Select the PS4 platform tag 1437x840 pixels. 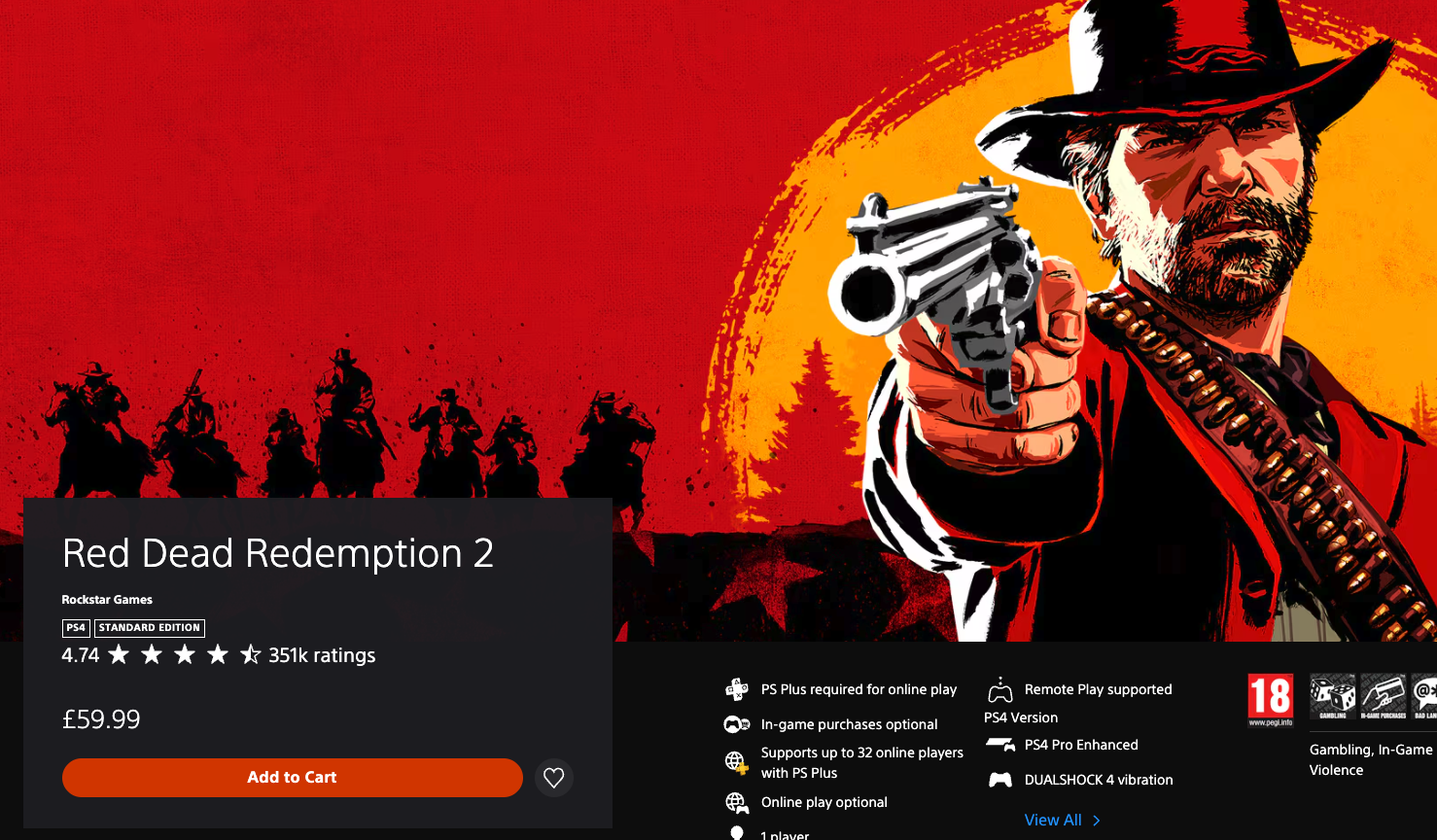76,628
